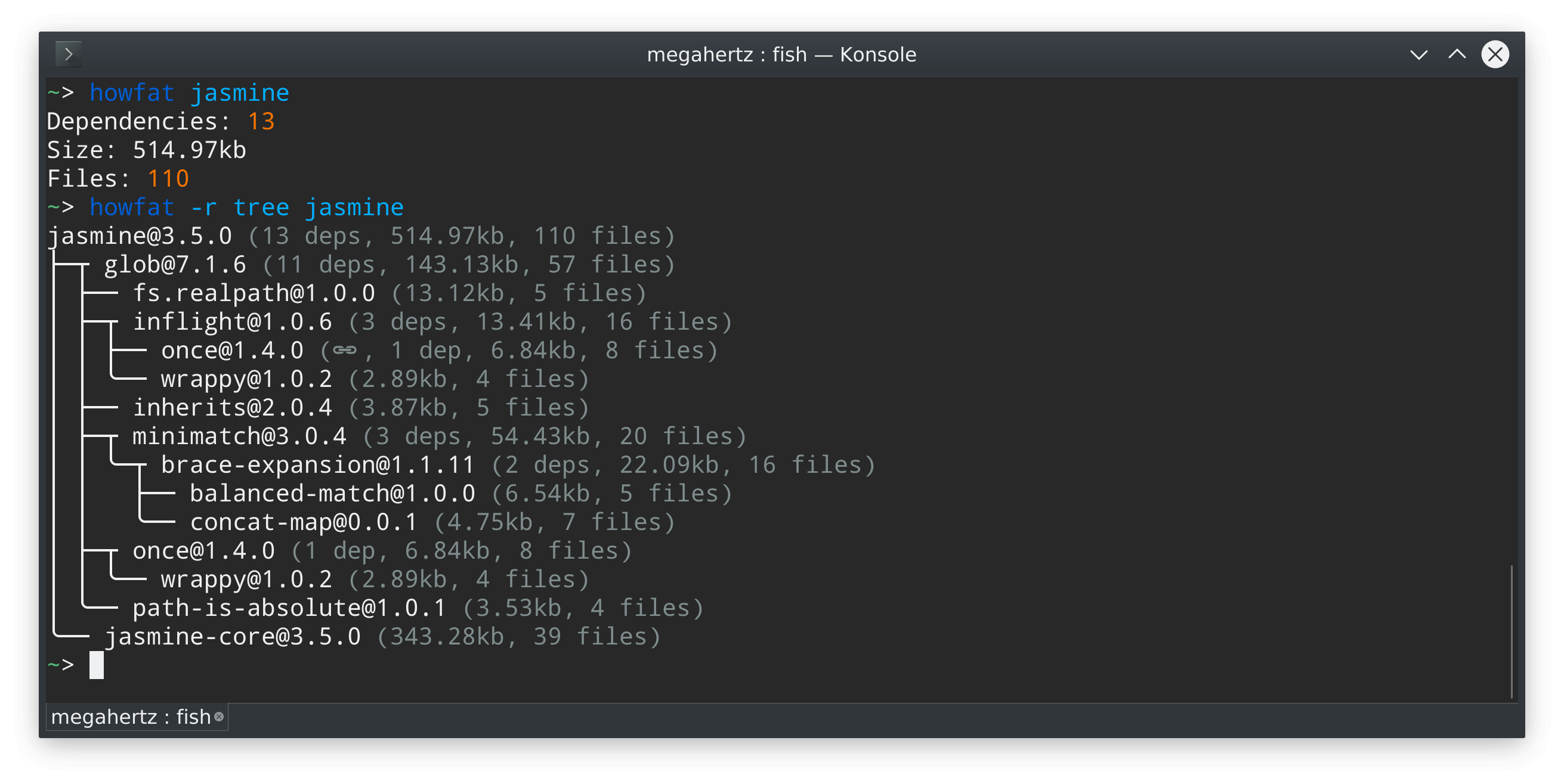This screenshot has width=1564, height=784.
Task: Minimize the Konsole window
Action: (1418, 55)
